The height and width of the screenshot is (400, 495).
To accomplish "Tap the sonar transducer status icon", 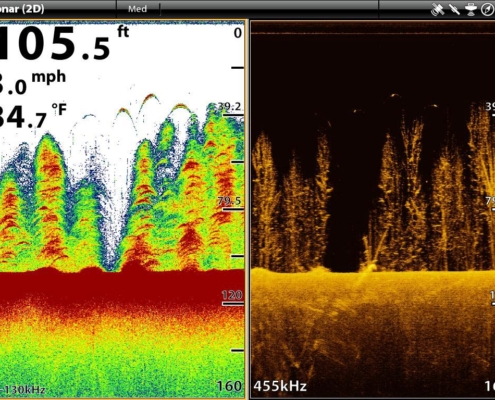I will (x=471, y=9).
